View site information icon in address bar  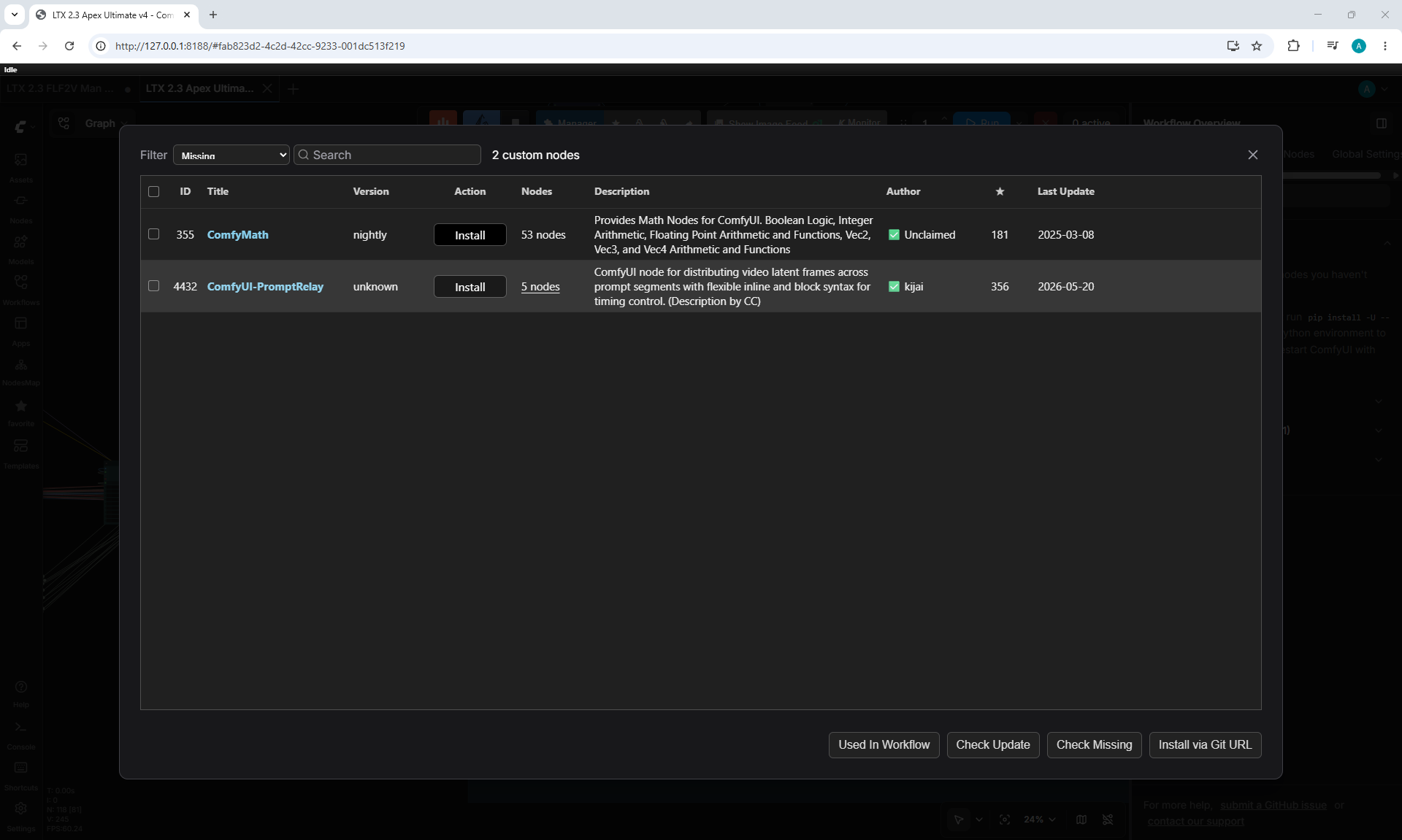pos(101,46)
